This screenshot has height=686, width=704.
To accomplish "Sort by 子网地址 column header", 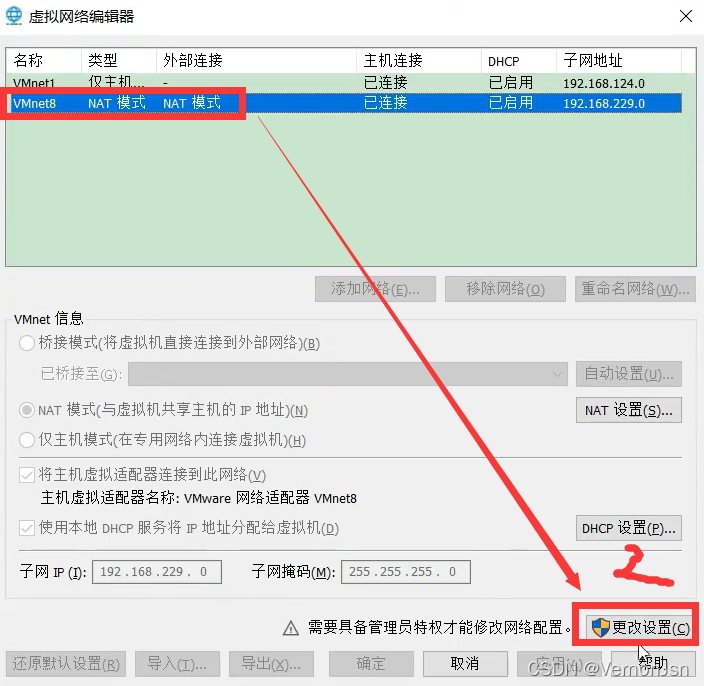I will point(619,60).
